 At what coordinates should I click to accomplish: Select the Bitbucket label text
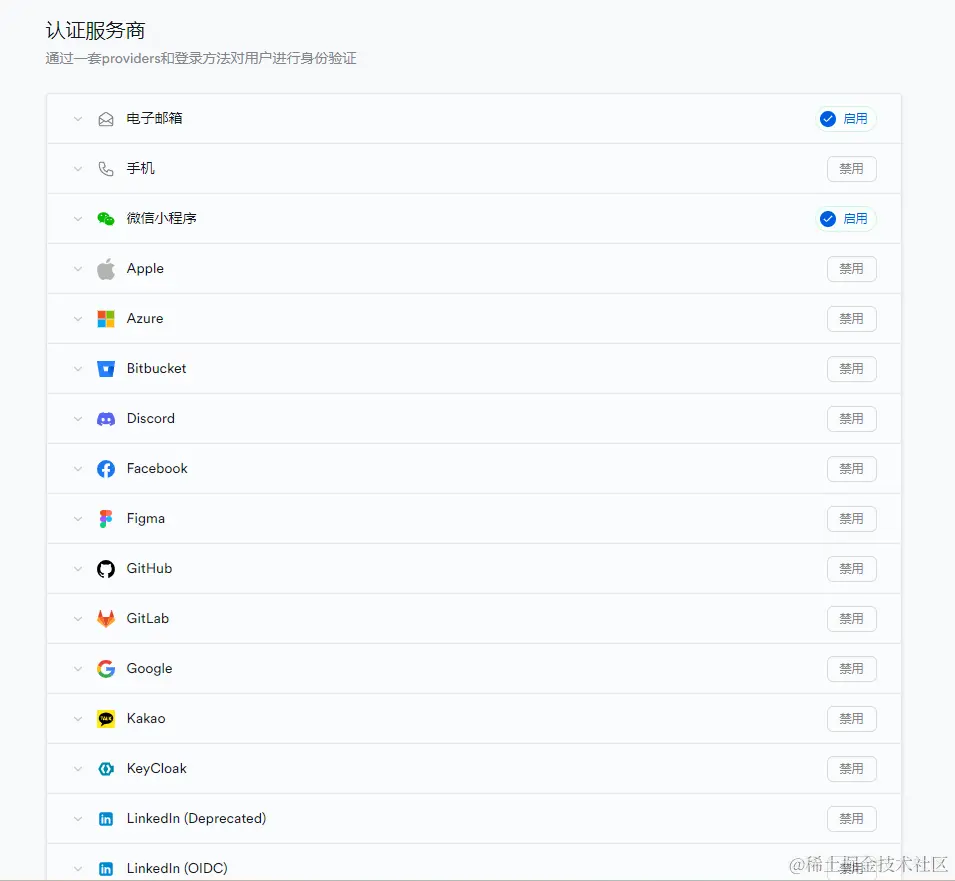coord(157,368)
